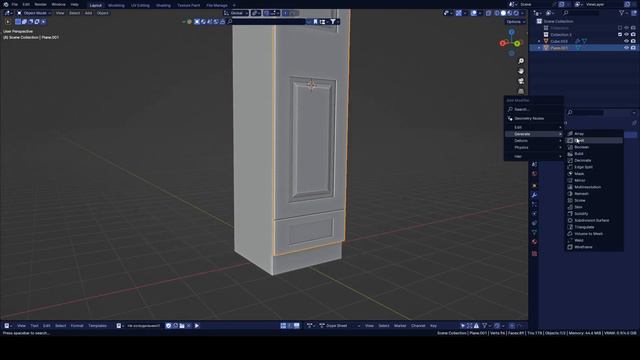Open the Help menu
This screenshot has width=640, height=360.
point(74,4)
